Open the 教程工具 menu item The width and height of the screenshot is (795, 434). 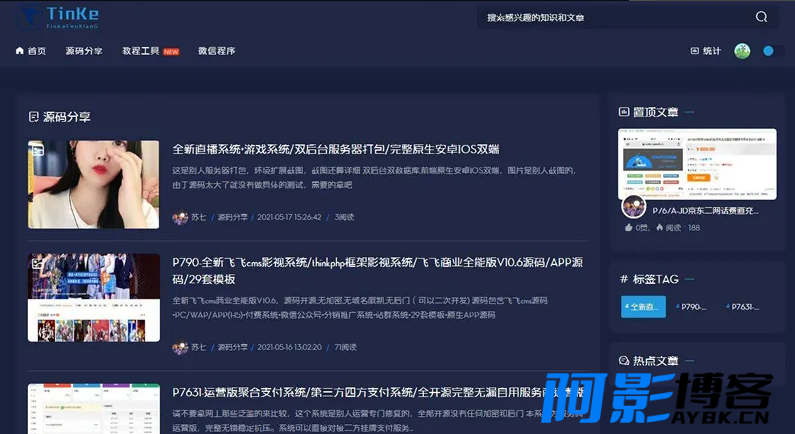coord(140,51)
